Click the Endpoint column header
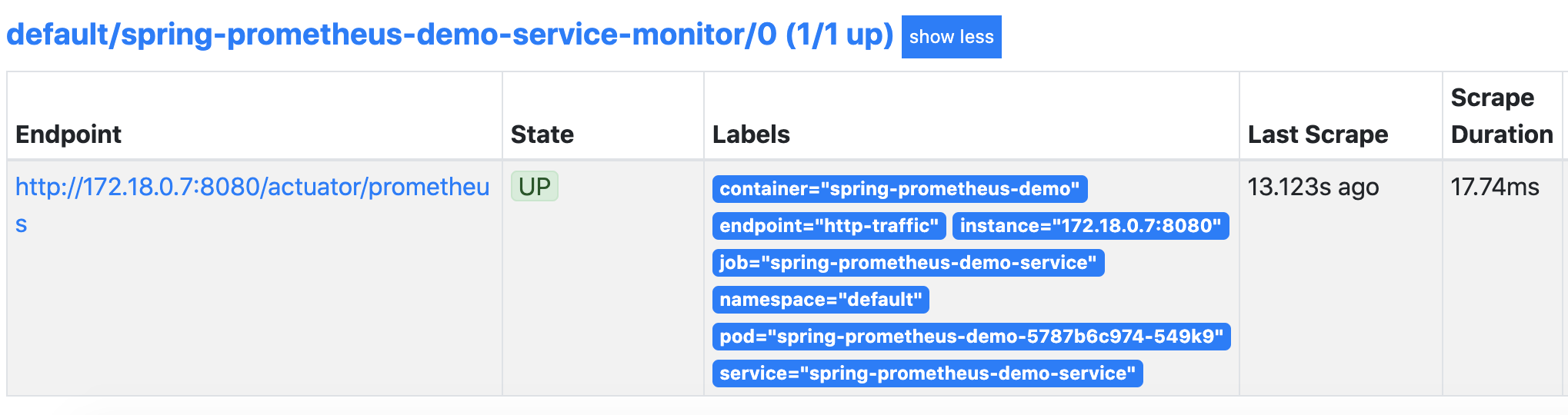Image resolution: width=1568 pixels, height=415 pixels. pyautogui.click(x=68, y=134)
